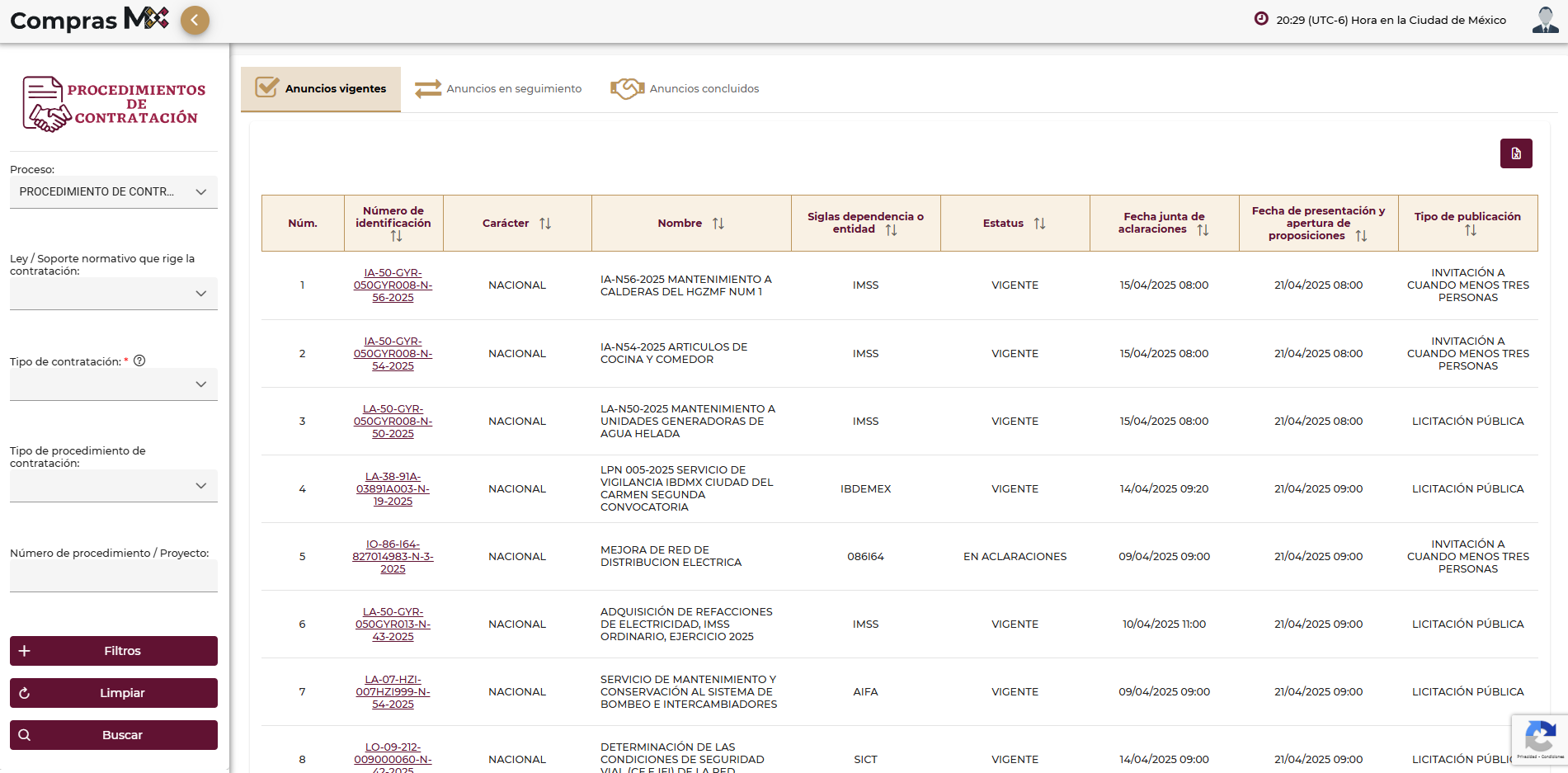Click the '086I64' entity cell

(865, 557)
